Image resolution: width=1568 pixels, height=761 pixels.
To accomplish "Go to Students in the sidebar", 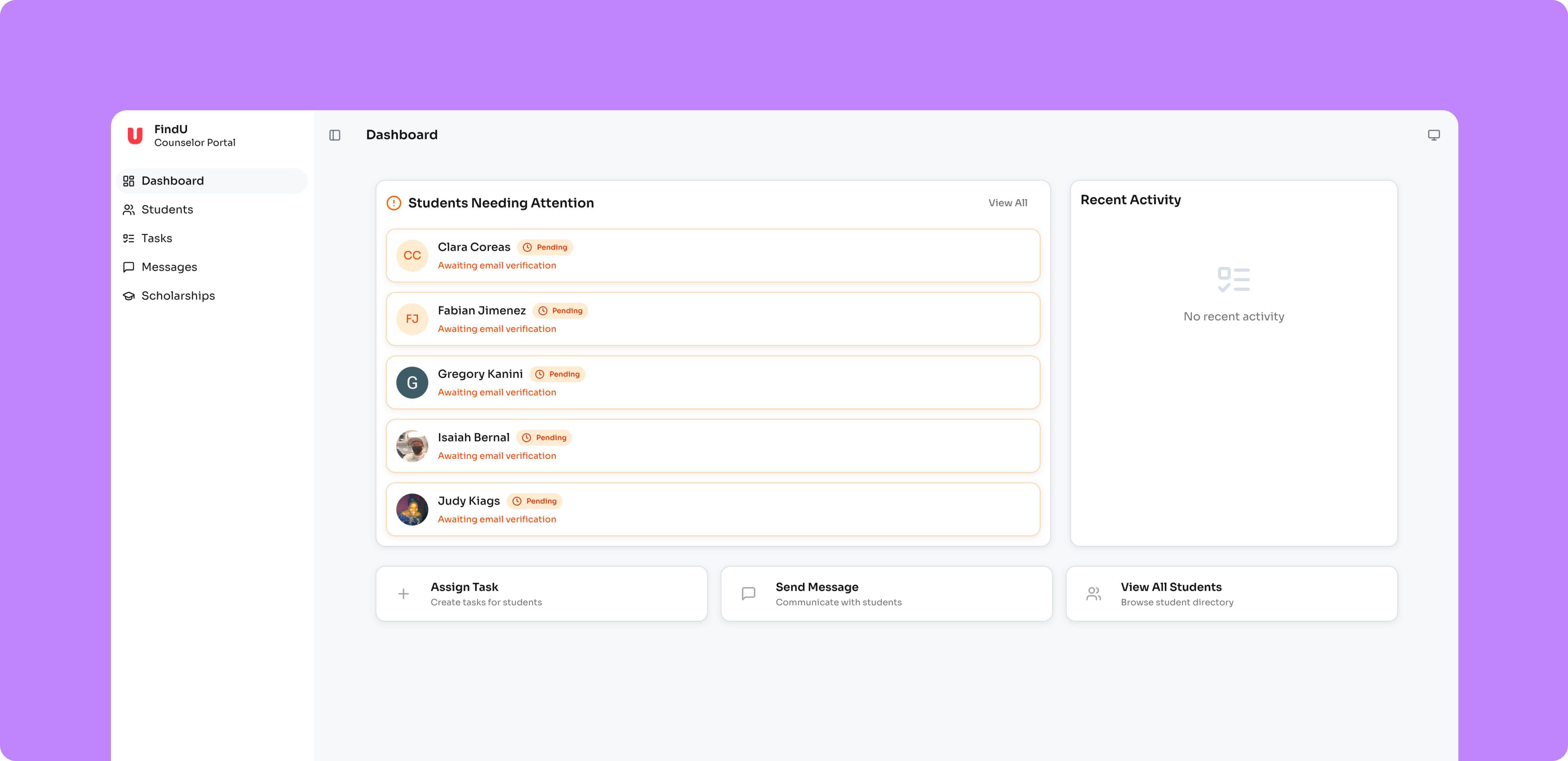I will pos(167,210).
